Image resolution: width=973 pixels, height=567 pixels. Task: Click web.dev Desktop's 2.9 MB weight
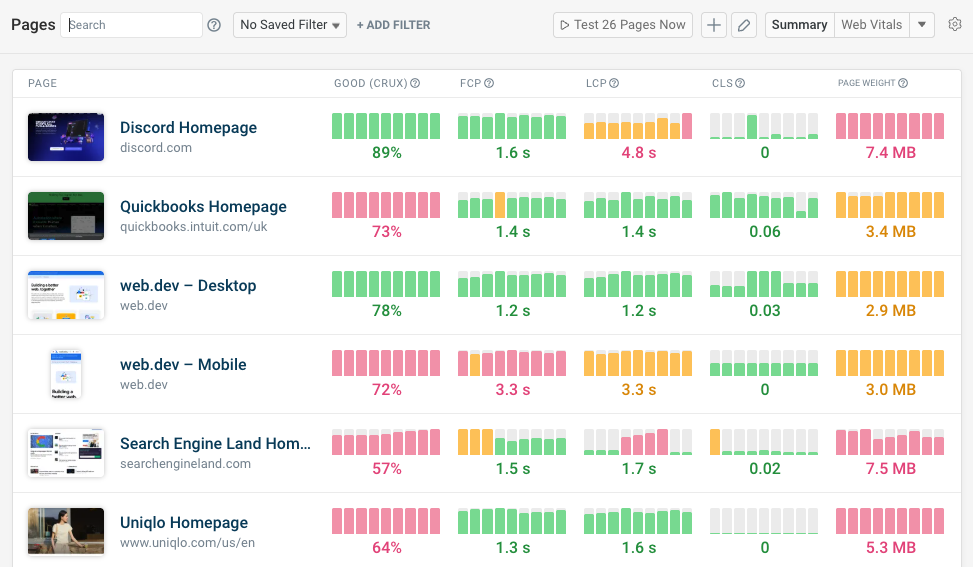[890, 310]
